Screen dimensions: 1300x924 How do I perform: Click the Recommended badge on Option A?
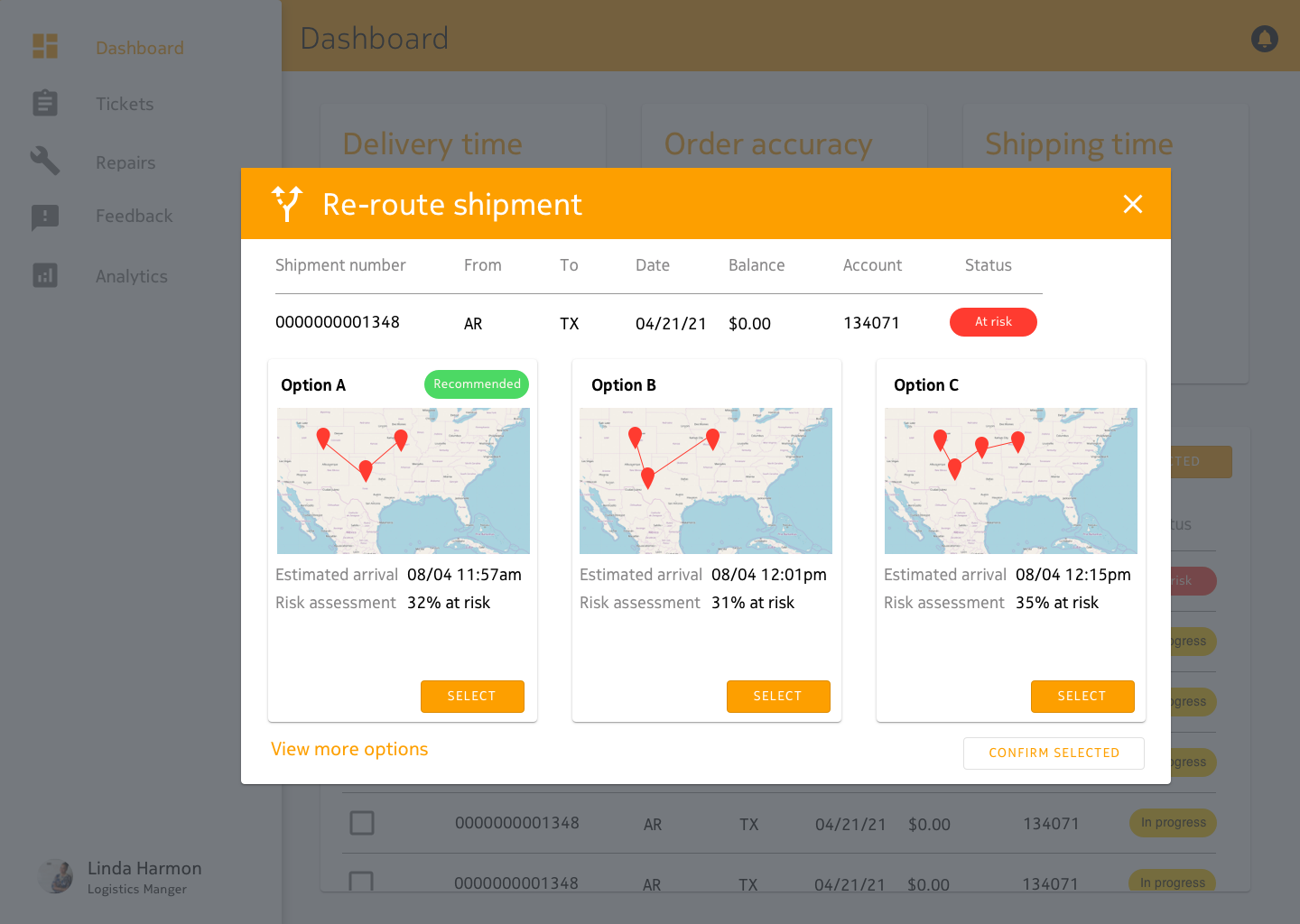click(x=477, y=384)
